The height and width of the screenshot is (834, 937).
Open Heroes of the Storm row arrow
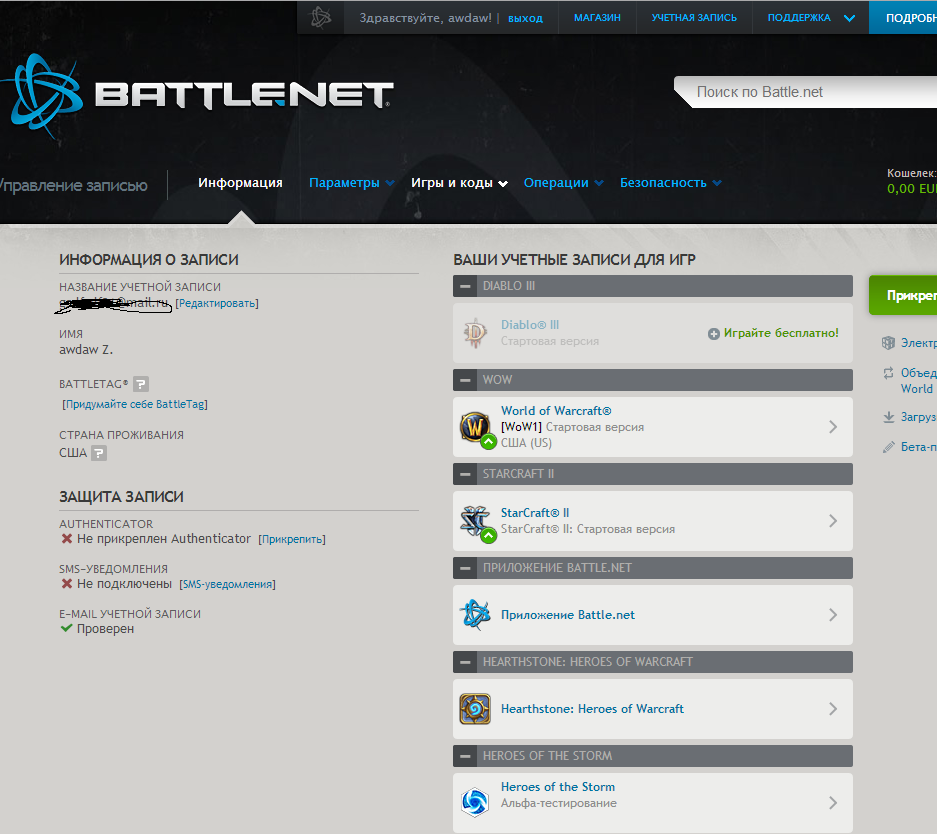point(833,802)
